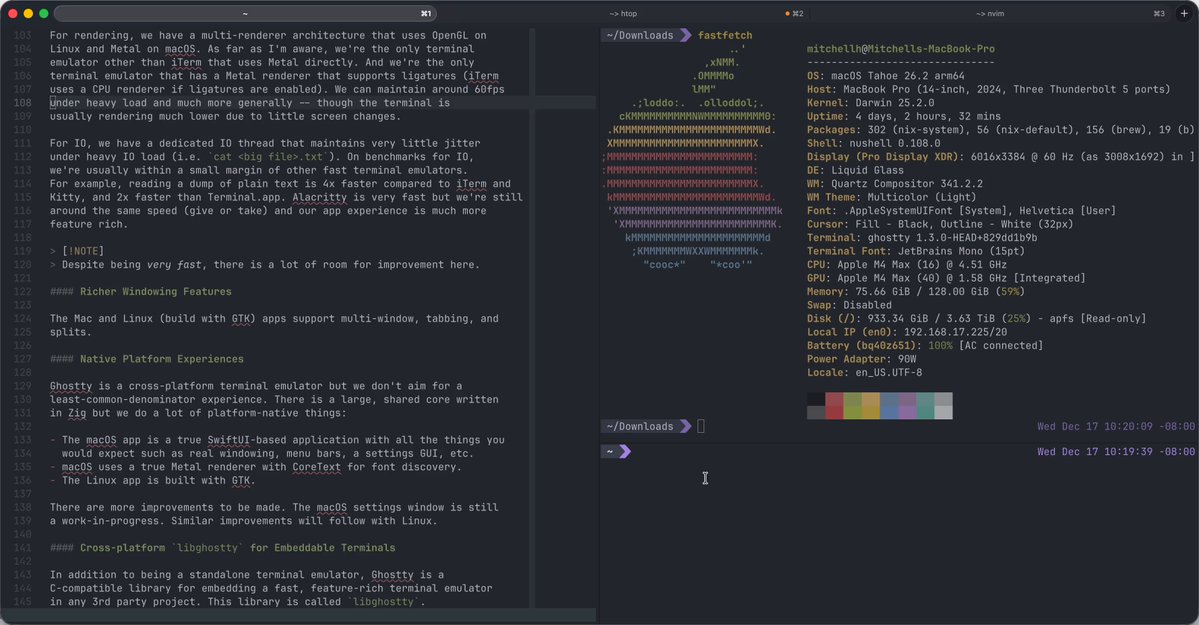Click the magenta color block in fastfetch palette
1199x625 pixels.
(907, 405)
